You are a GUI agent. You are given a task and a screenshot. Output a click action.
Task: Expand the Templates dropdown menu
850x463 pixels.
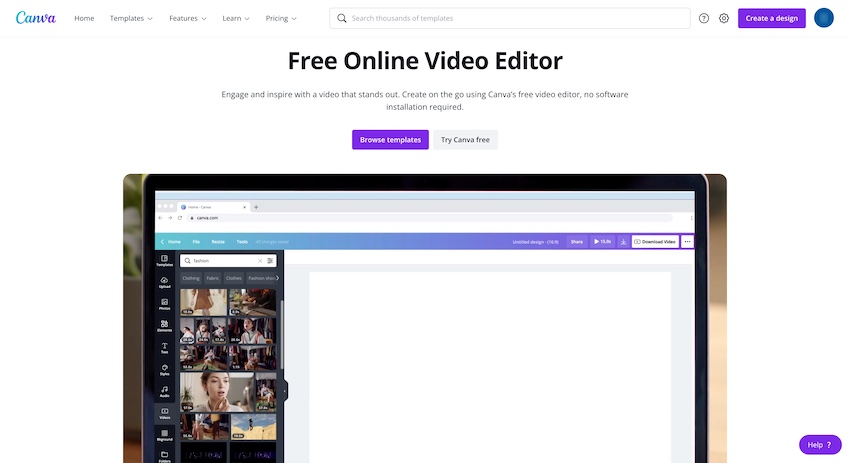131,18
